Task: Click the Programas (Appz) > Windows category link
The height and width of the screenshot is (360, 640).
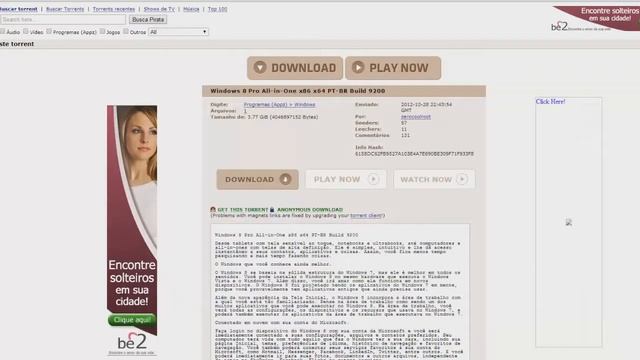Action: pyautogui.click(x=280, y=104)
